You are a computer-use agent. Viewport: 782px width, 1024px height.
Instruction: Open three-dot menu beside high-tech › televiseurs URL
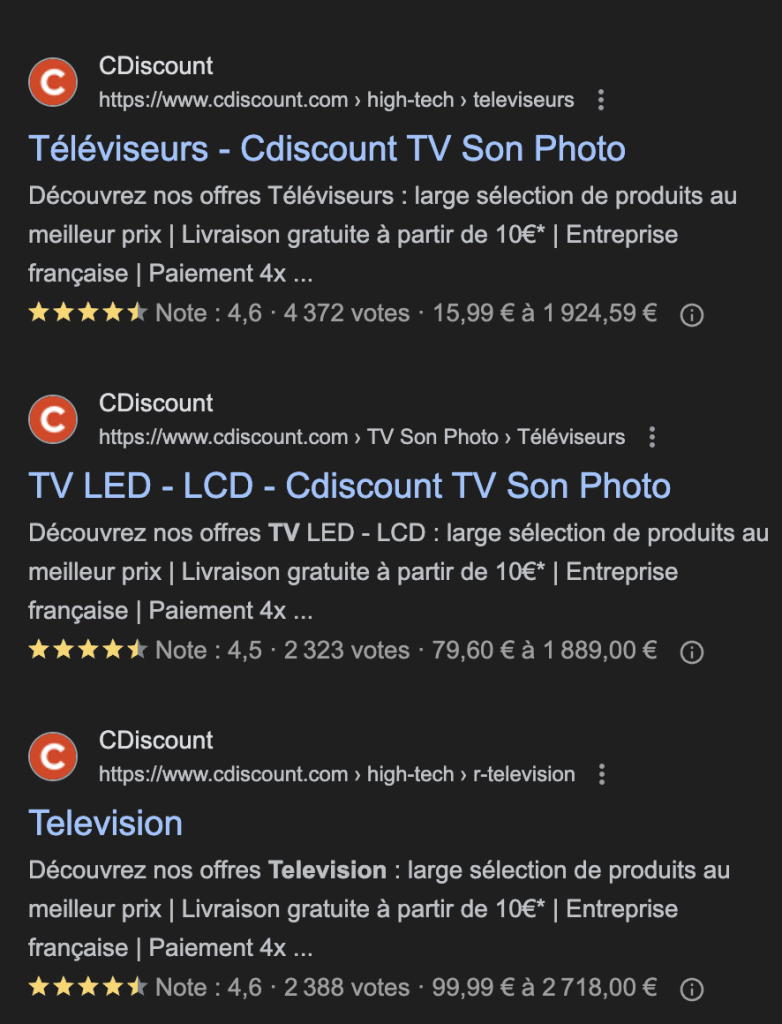(600, 100)
